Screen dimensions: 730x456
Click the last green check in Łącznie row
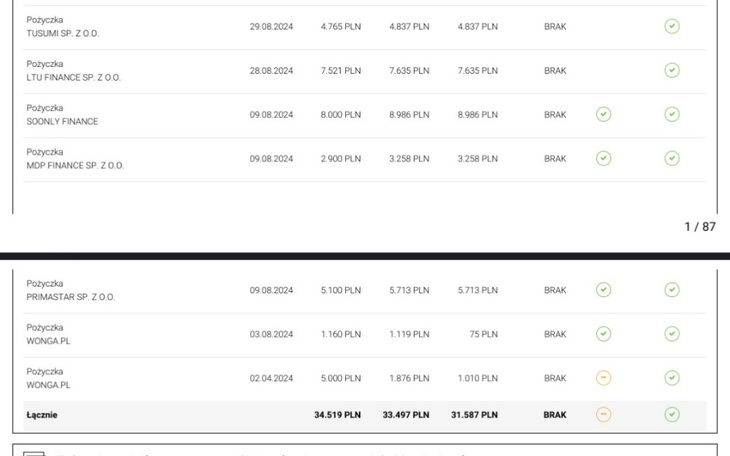pos(672,414)
